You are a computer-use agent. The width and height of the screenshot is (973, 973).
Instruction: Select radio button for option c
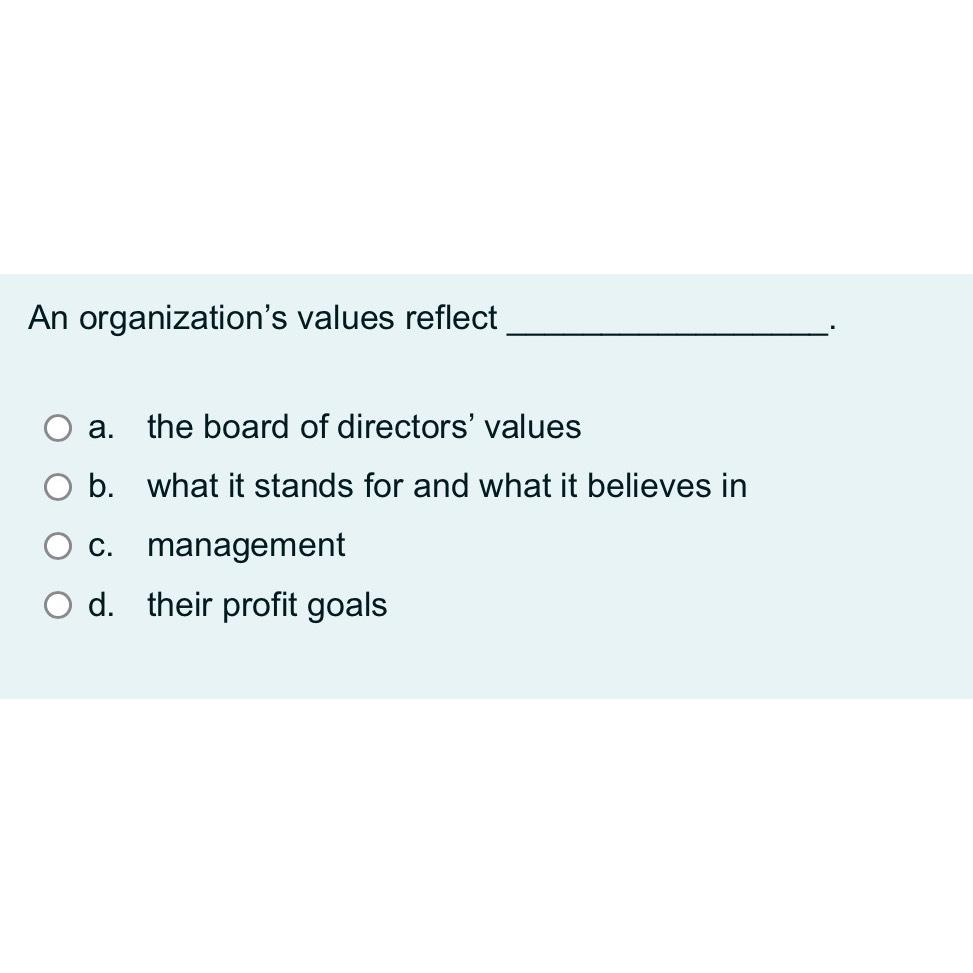[x=58, y=546]
